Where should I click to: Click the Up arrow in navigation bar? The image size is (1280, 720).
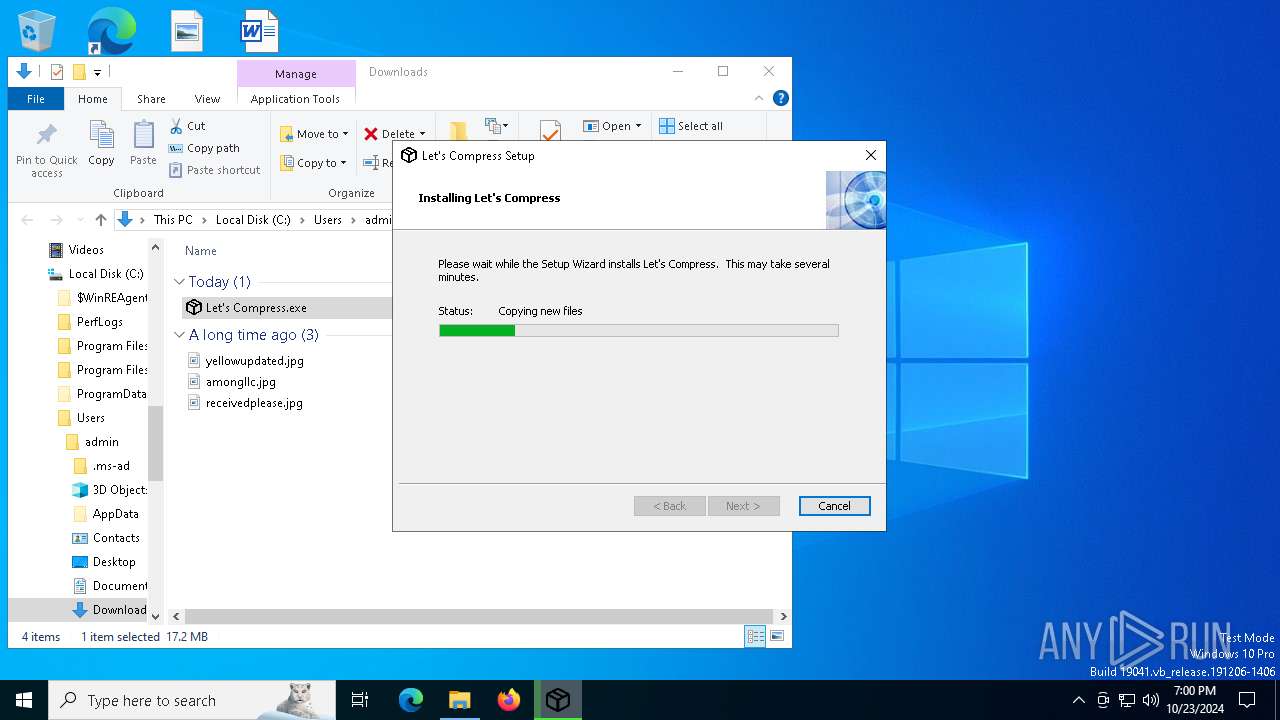(100, 220)
